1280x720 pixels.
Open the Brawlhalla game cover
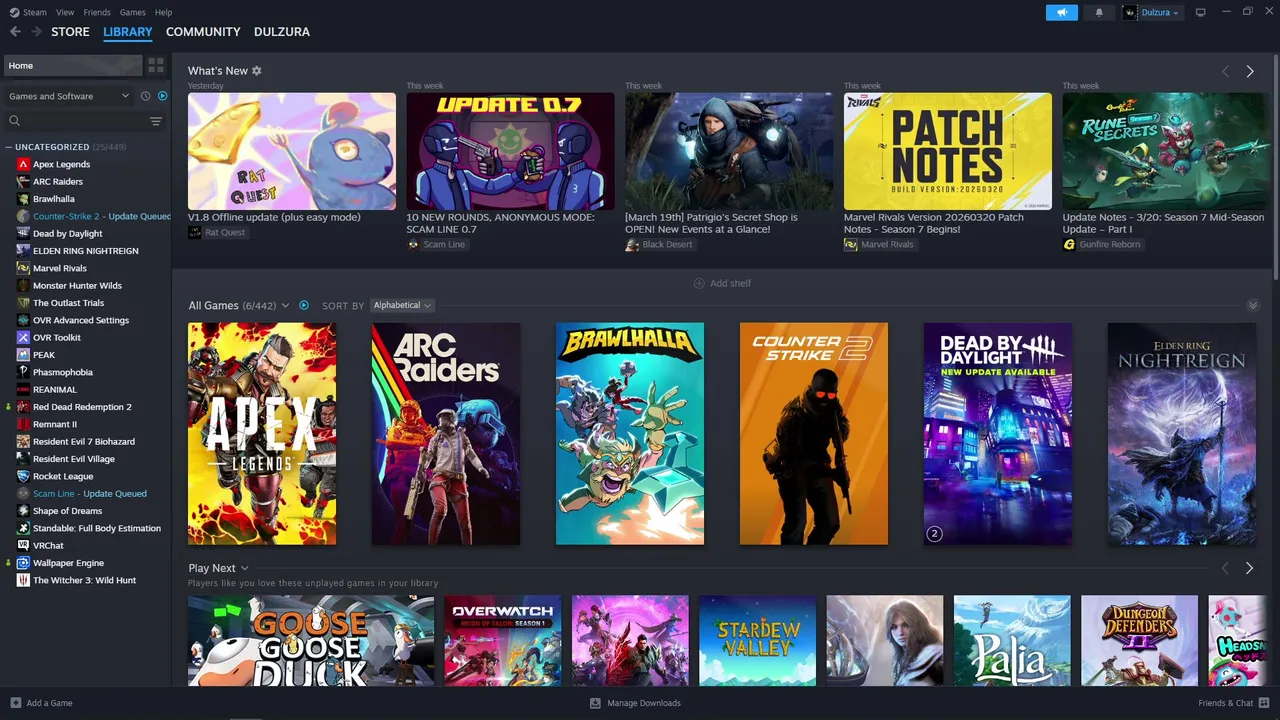click(x=630, y=434)
